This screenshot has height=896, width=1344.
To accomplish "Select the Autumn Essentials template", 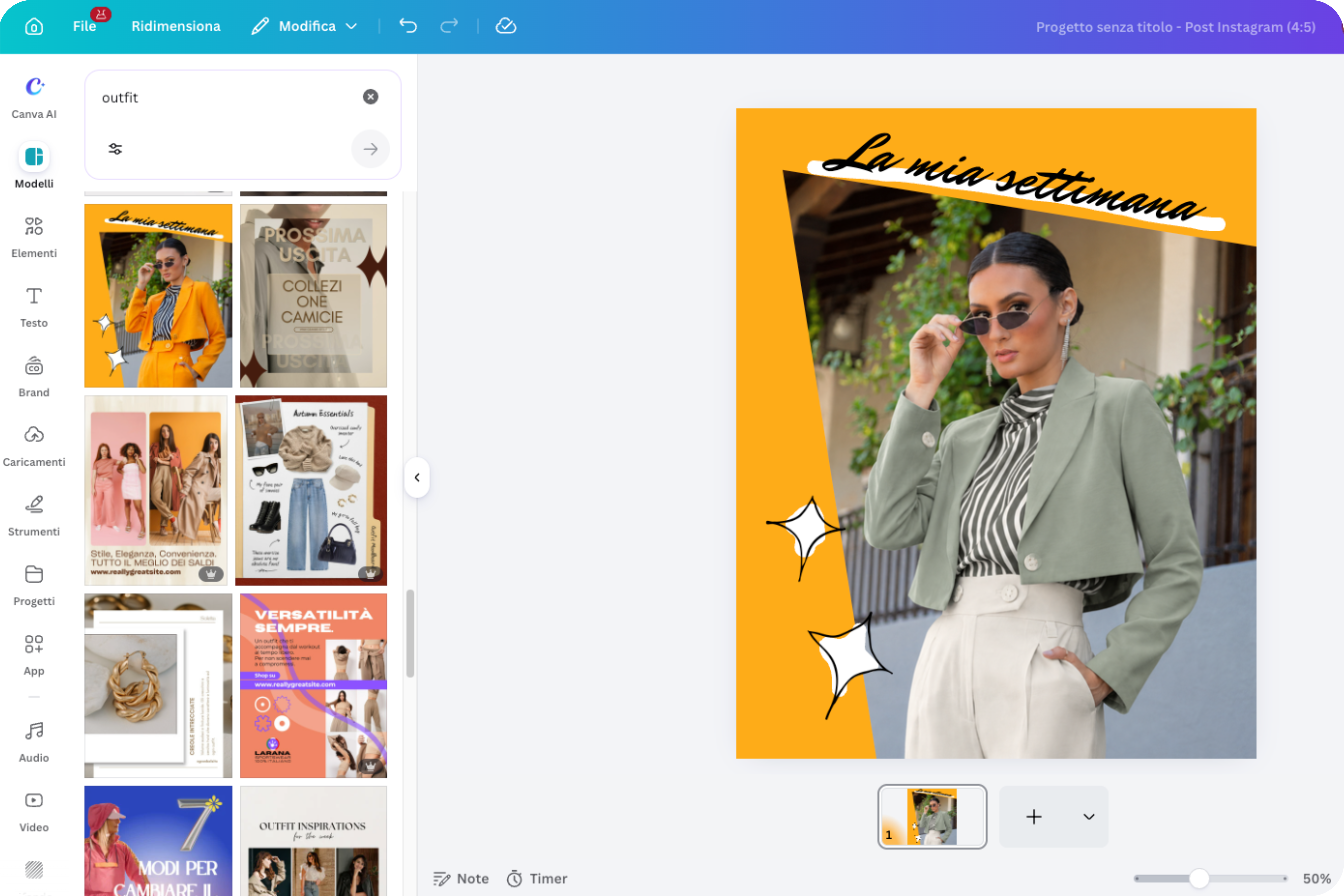I will (311, 490).
